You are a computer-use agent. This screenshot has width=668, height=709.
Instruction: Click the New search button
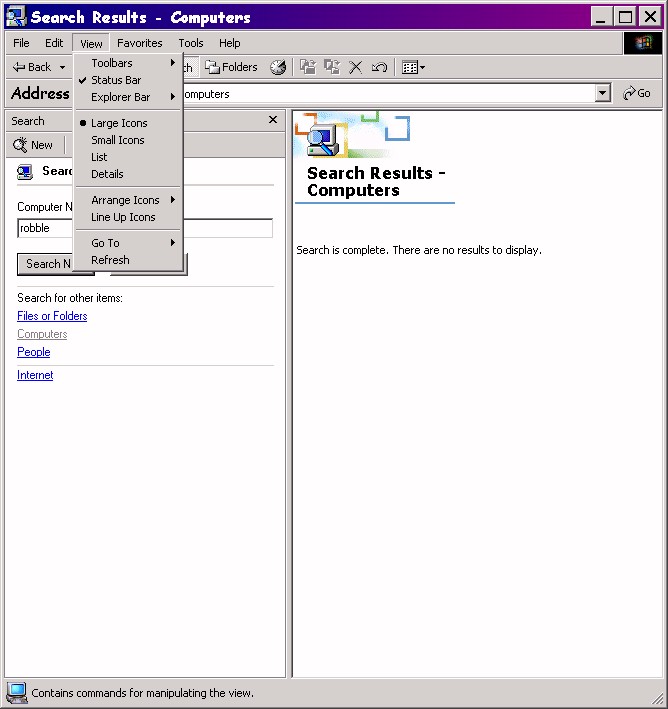[x=33, y=145]
